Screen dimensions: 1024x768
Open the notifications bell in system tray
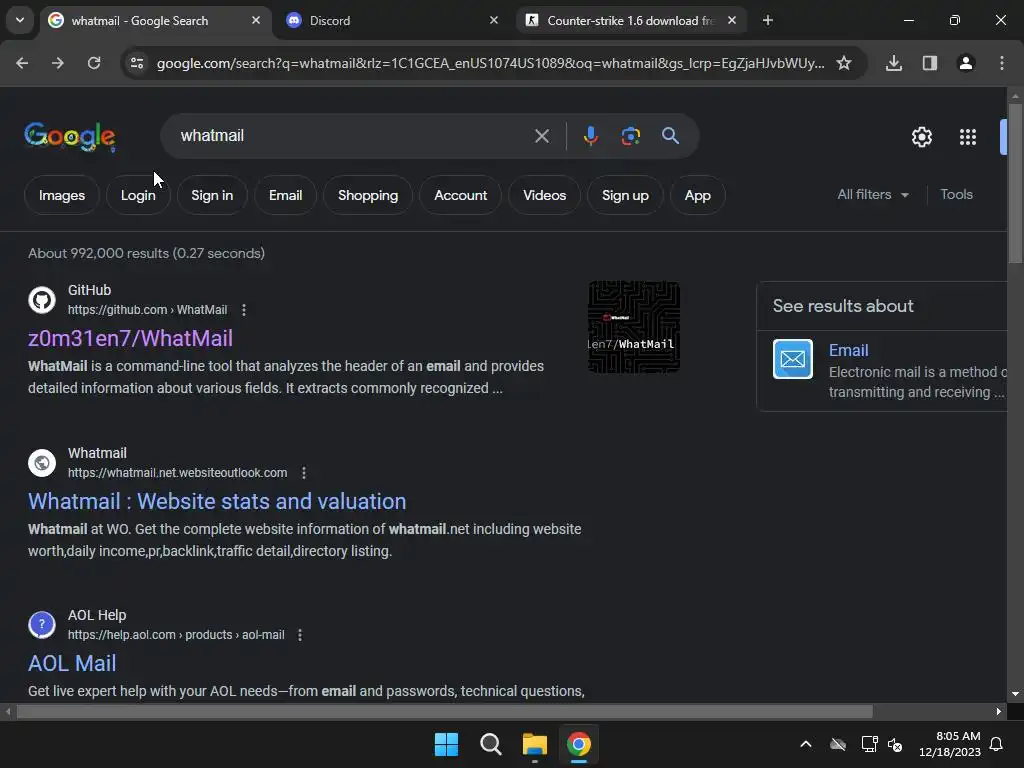point(996,744)
